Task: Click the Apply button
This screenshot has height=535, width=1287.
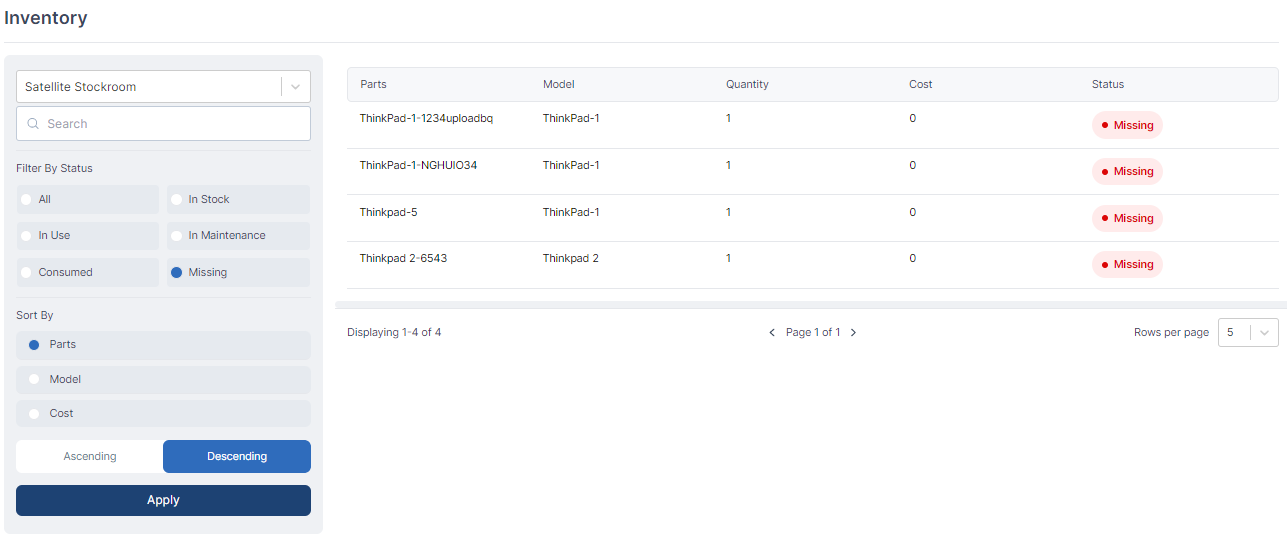Action: click(x=163, y=500)
